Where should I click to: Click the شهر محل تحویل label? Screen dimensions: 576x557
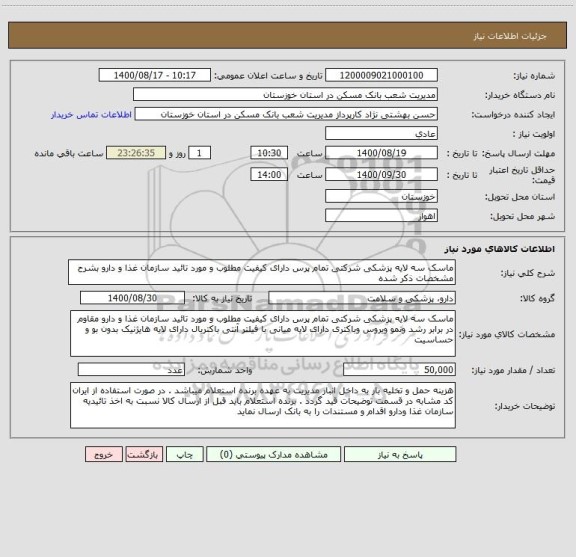(x=523, y=216)
